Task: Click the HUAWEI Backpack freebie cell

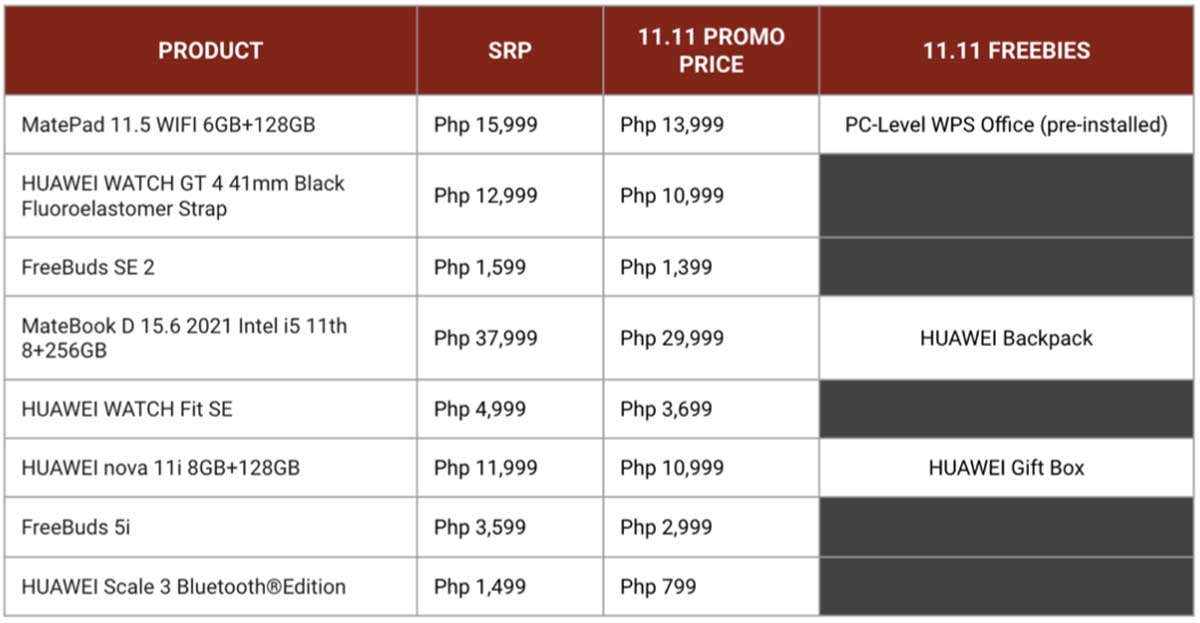Action: click(x=1006, y=338)
